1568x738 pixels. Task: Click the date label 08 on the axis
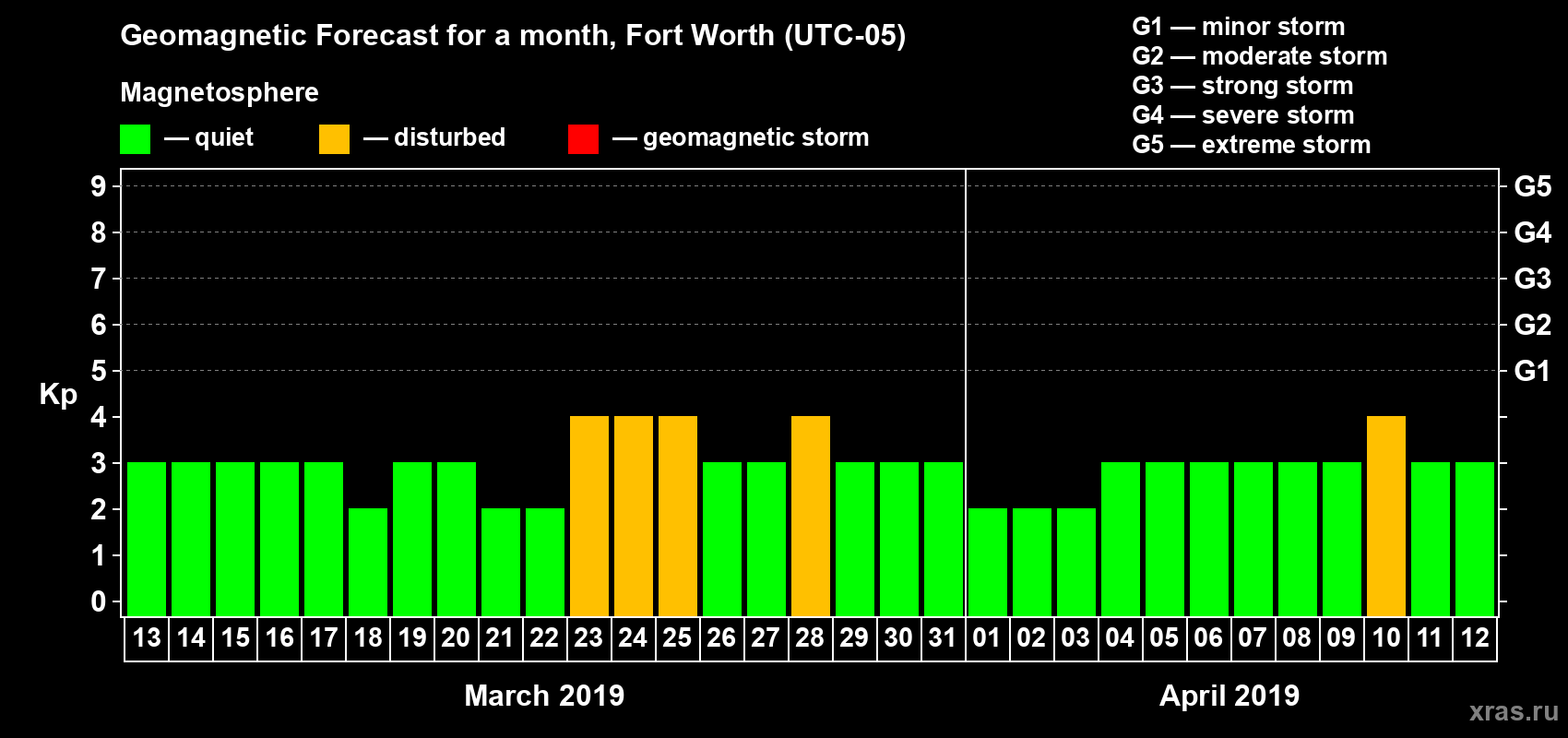(x=1297, y=638)
